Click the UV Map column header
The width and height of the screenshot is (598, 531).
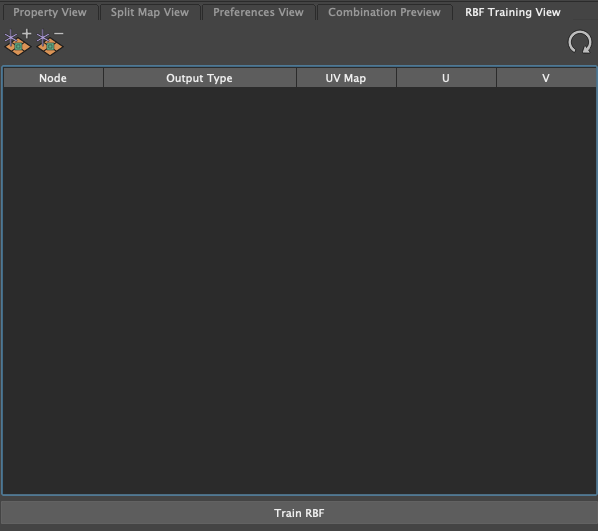tap(346, 78)
